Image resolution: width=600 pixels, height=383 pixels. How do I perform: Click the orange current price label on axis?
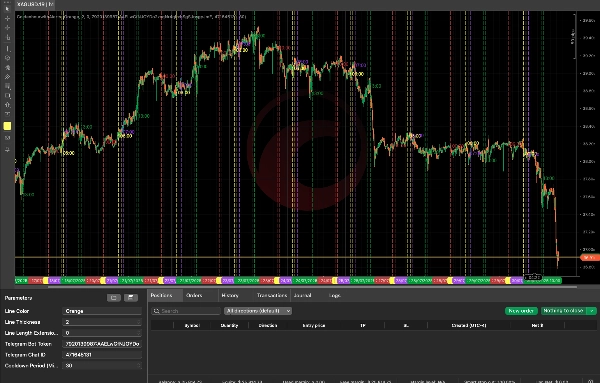[x=590, y=258]
